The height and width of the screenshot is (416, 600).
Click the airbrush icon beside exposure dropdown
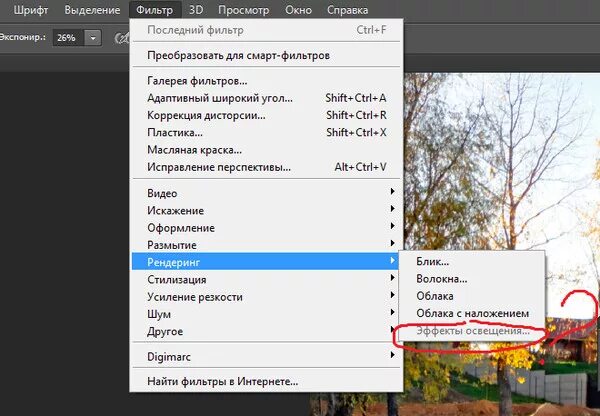[x=122, y=38]
